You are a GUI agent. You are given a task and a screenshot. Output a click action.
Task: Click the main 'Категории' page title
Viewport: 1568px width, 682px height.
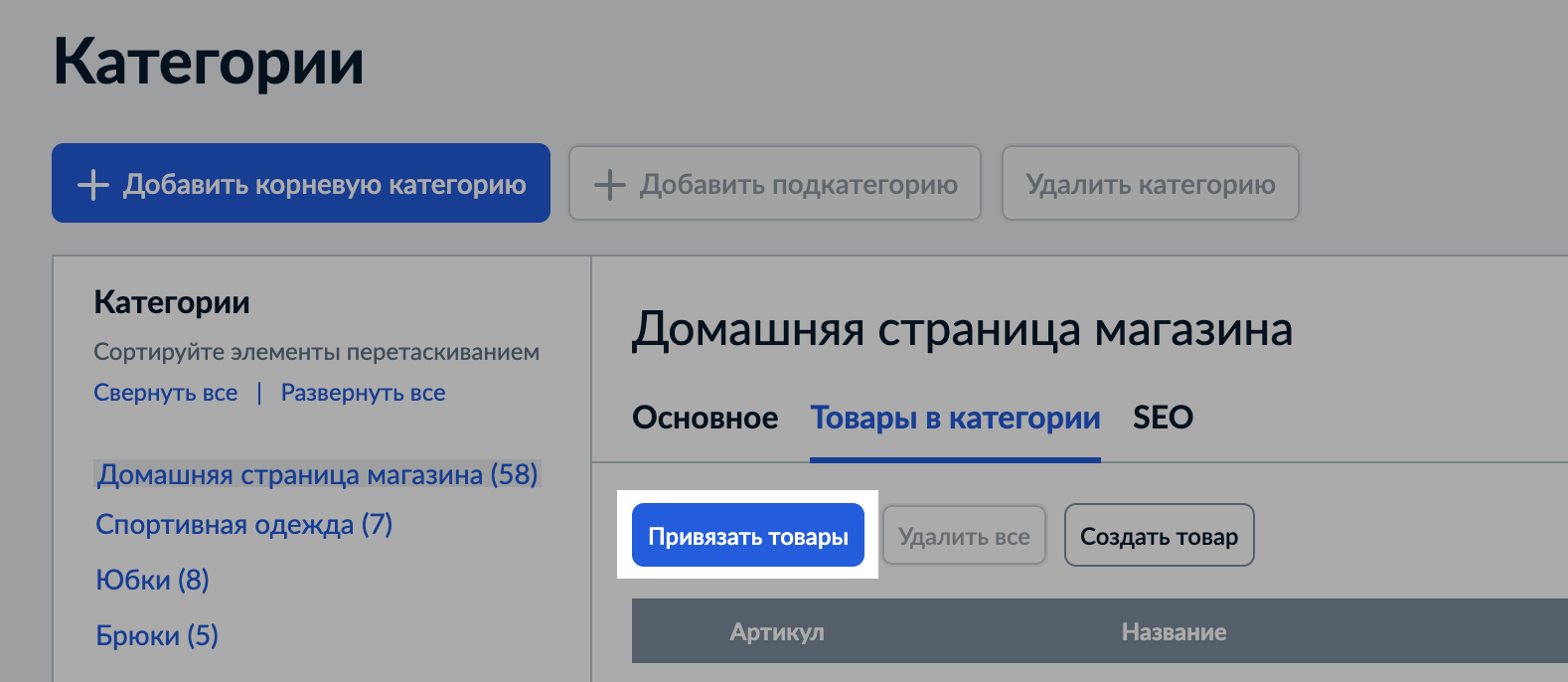click(209, 63)
